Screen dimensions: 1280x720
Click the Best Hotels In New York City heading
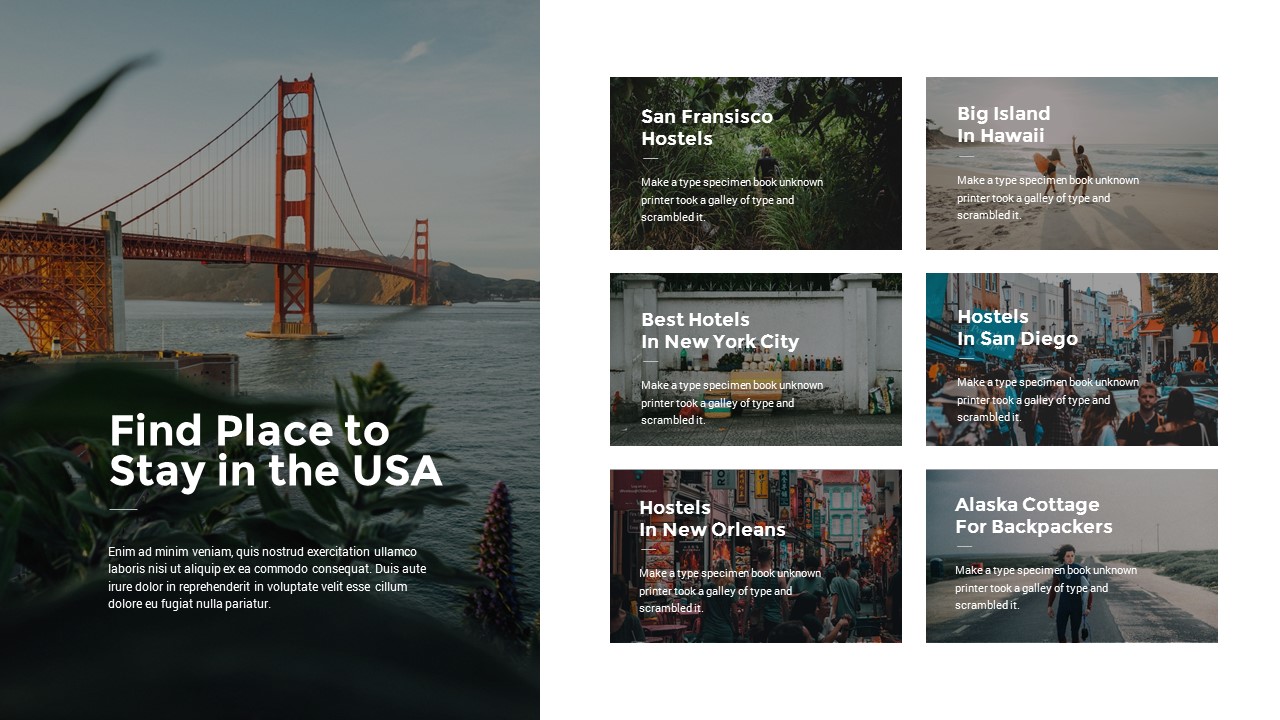(x=719, y=330)
